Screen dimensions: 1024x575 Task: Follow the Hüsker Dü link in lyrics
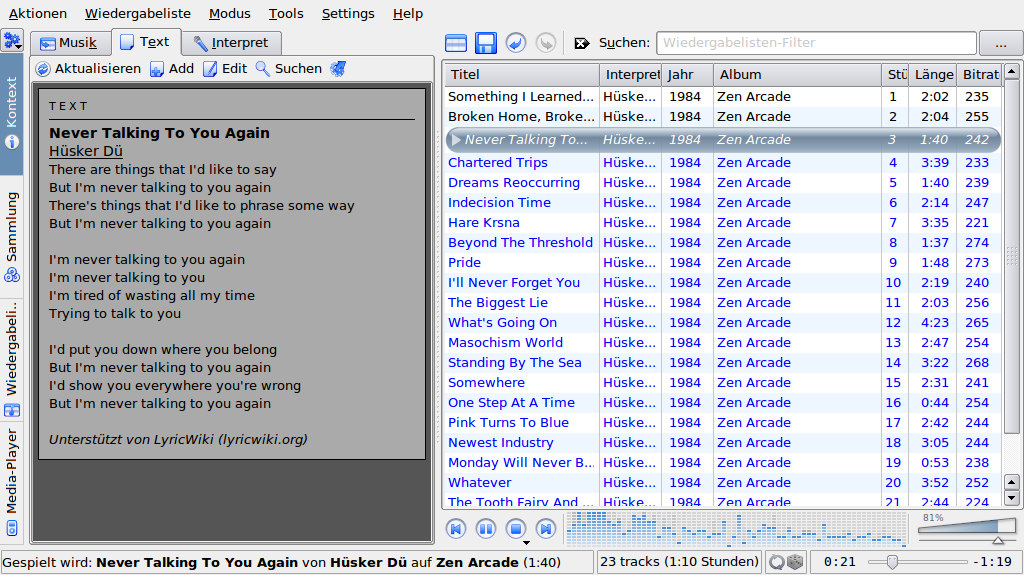(86, 151)
